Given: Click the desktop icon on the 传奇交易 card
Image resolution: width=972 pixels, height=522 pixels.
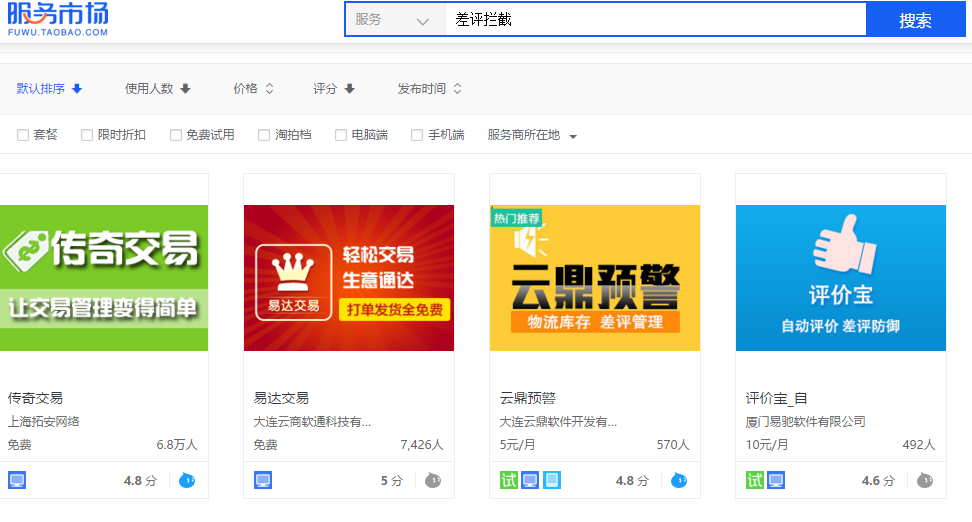Looking at the screenshot, I should pos(17,480).
